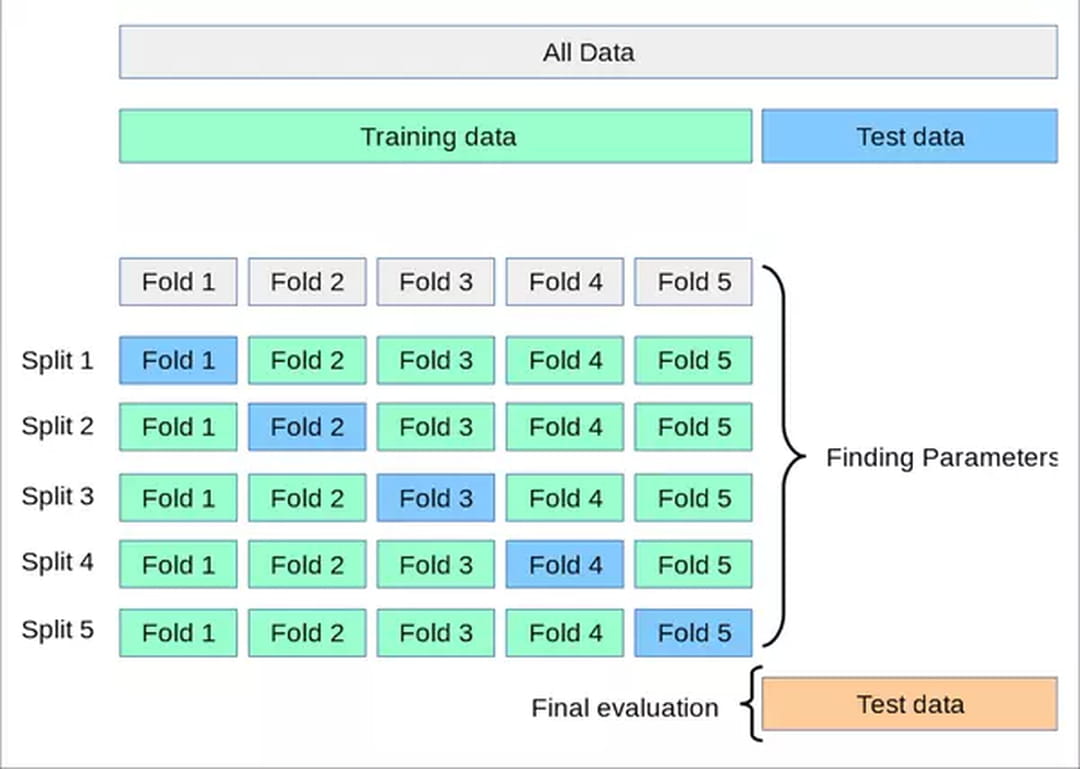Click the Split 5 row label

(57, 629)
